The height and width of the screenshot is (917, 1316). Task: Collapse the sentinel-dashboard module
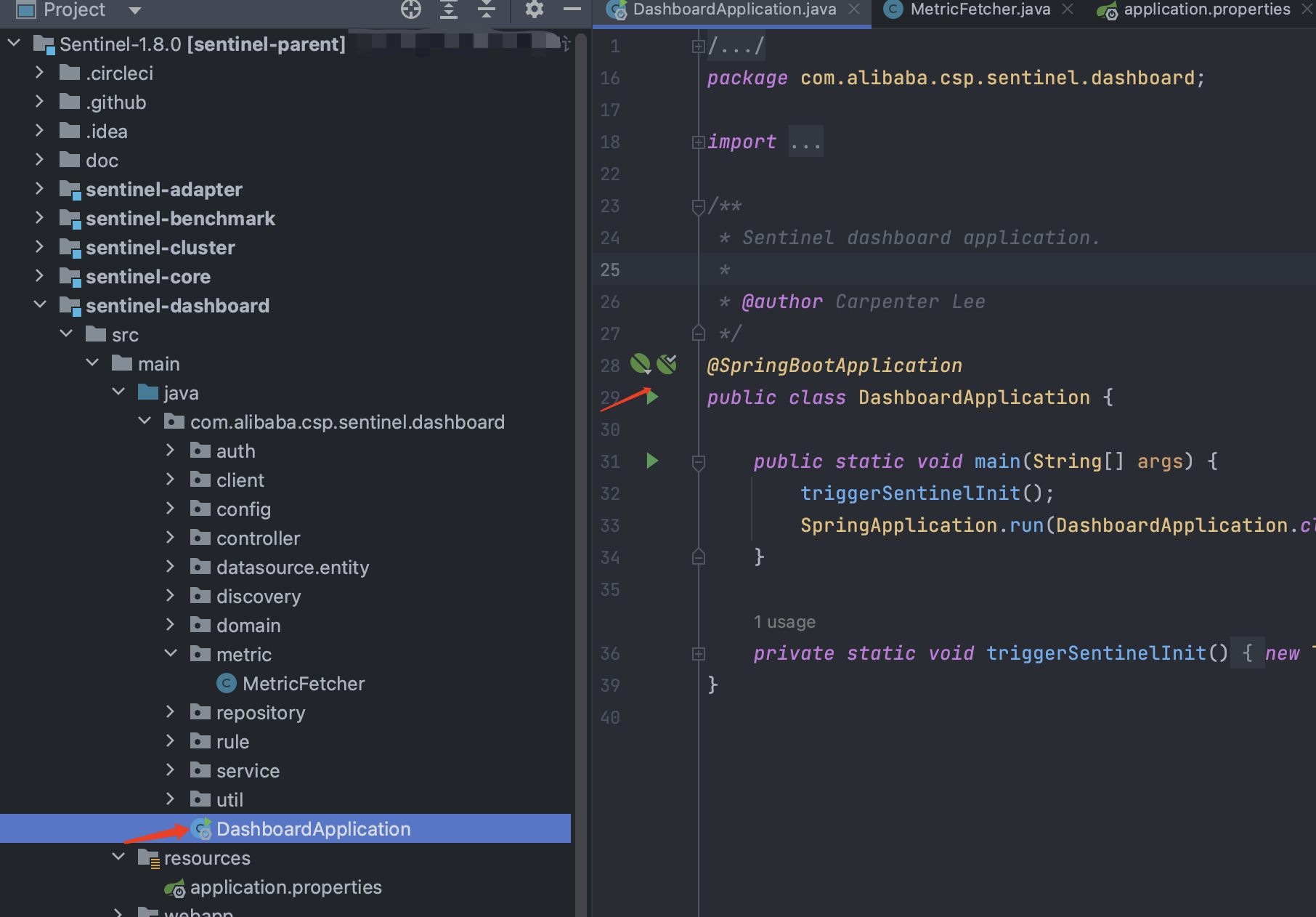tap(40, 305)
